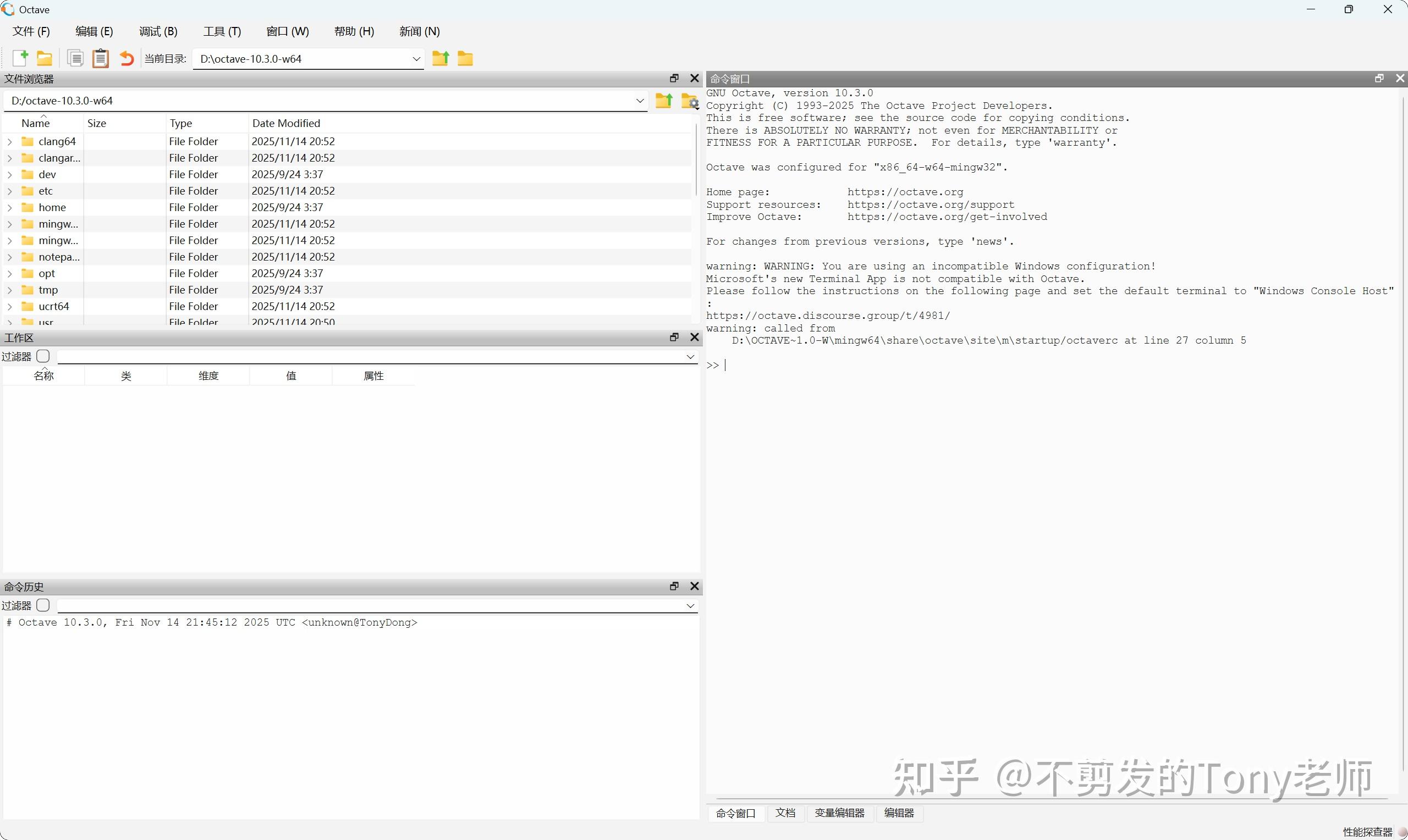This screenshot has width=1408, height=840.
Task: Close the File Browser panel
Action: (x=695, y=78)
